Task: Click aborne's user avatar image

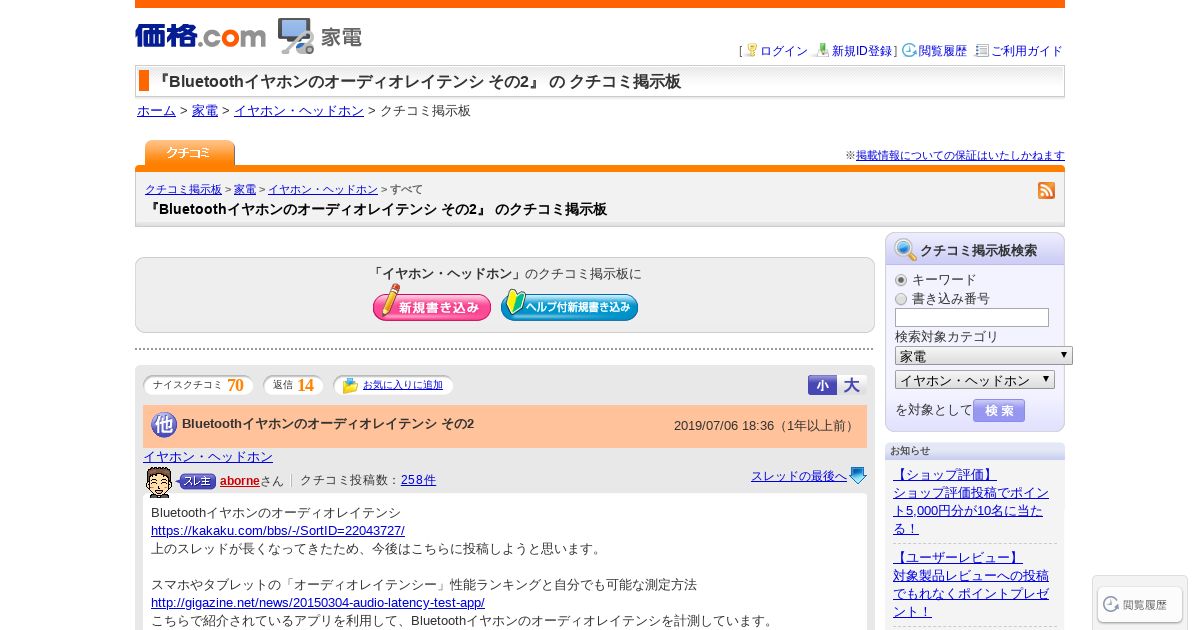Action: pos(159,482)
